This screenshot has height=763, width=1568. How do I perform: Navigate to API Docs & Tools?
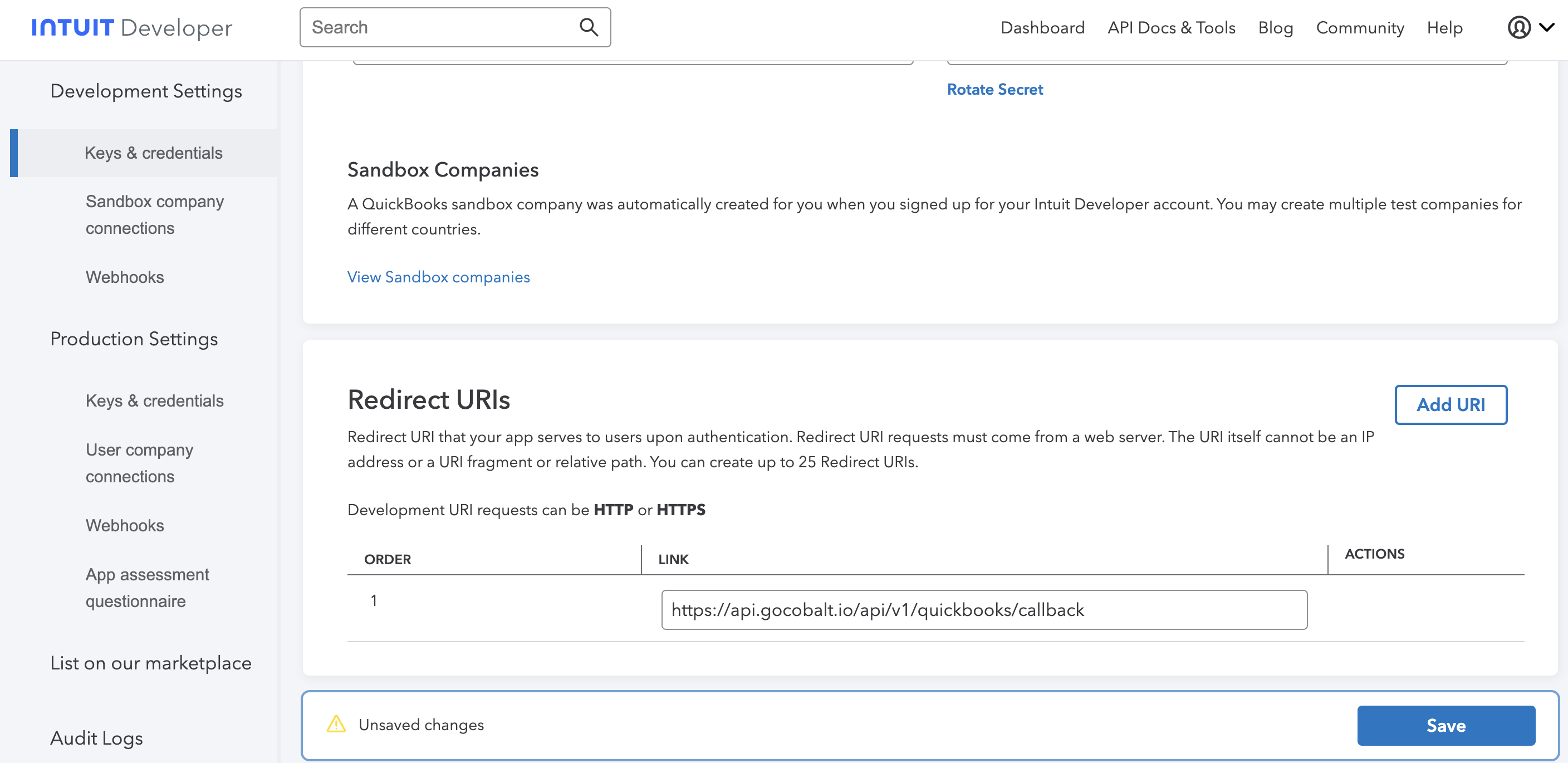click(1171, 27)
